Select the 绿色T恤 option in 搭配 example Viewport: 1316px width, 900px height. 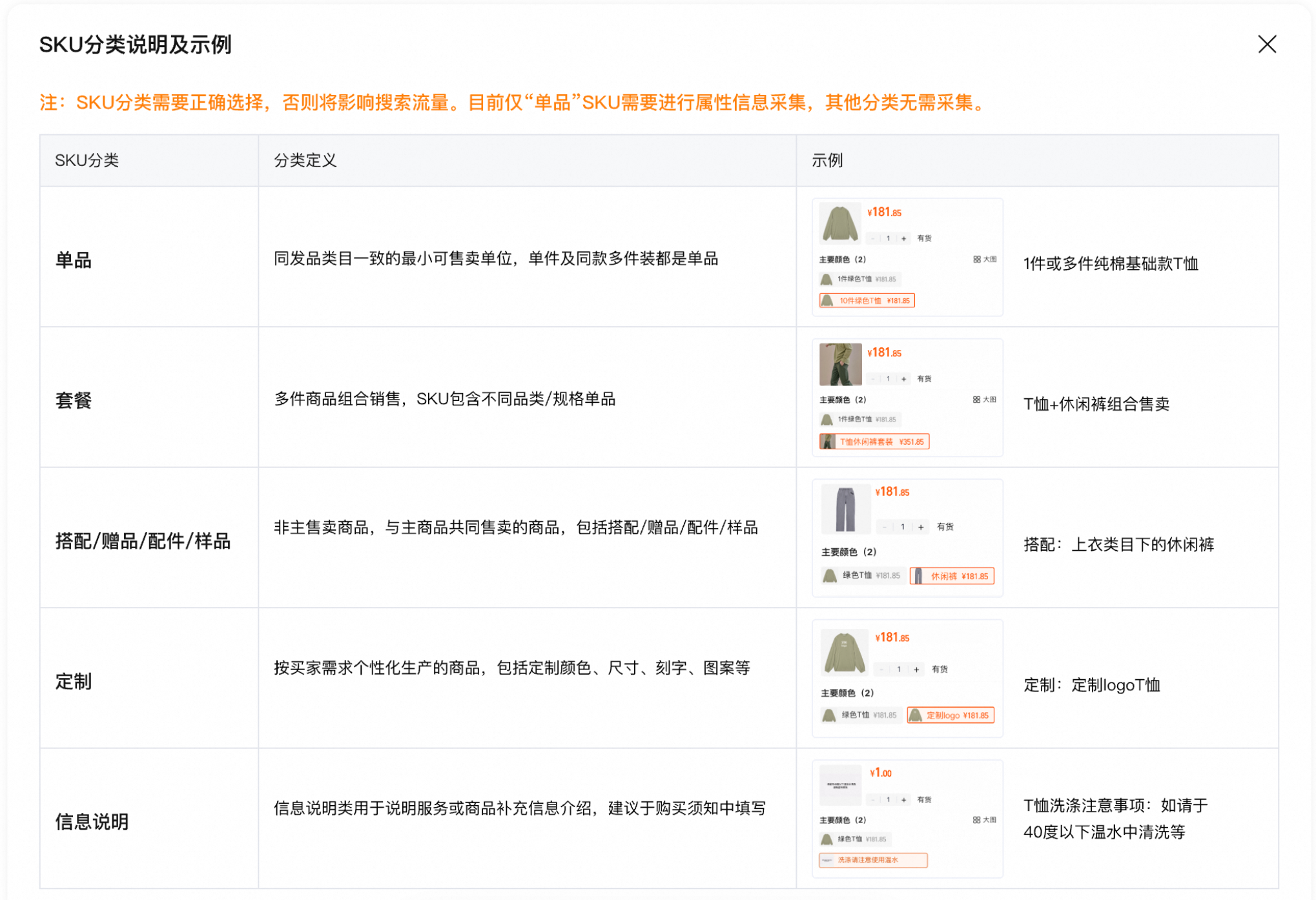point(863,575)
